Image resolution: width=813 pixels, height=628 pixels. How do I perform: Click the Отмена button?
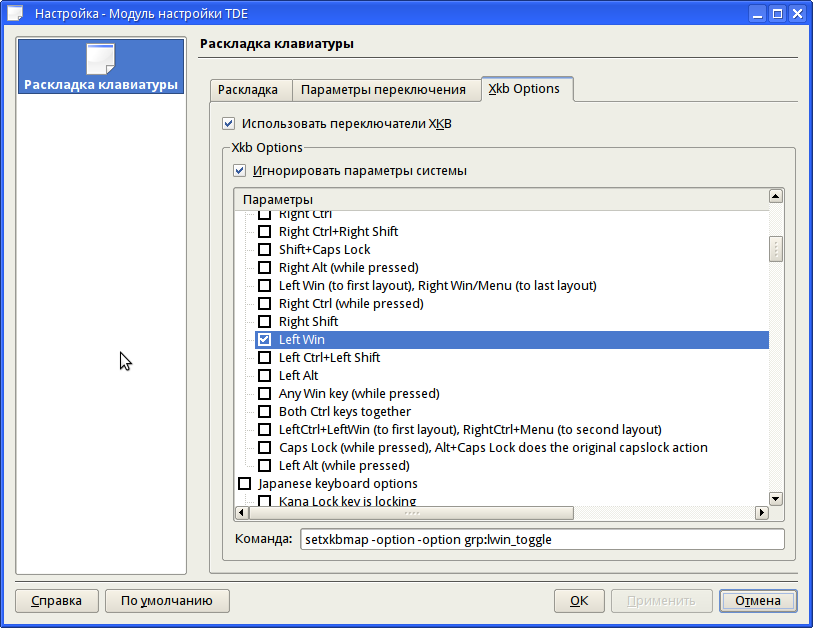(x=757, y=601)
